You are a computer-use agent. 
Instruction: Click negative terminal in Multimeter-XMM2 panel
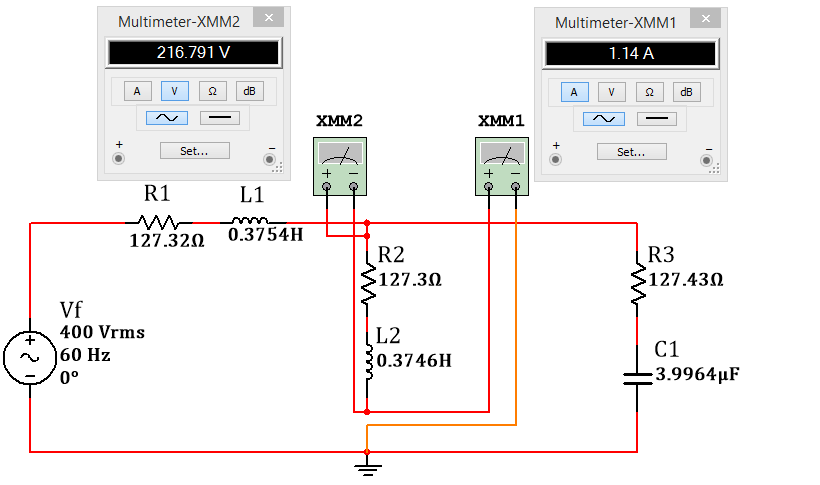click(269, 159)
